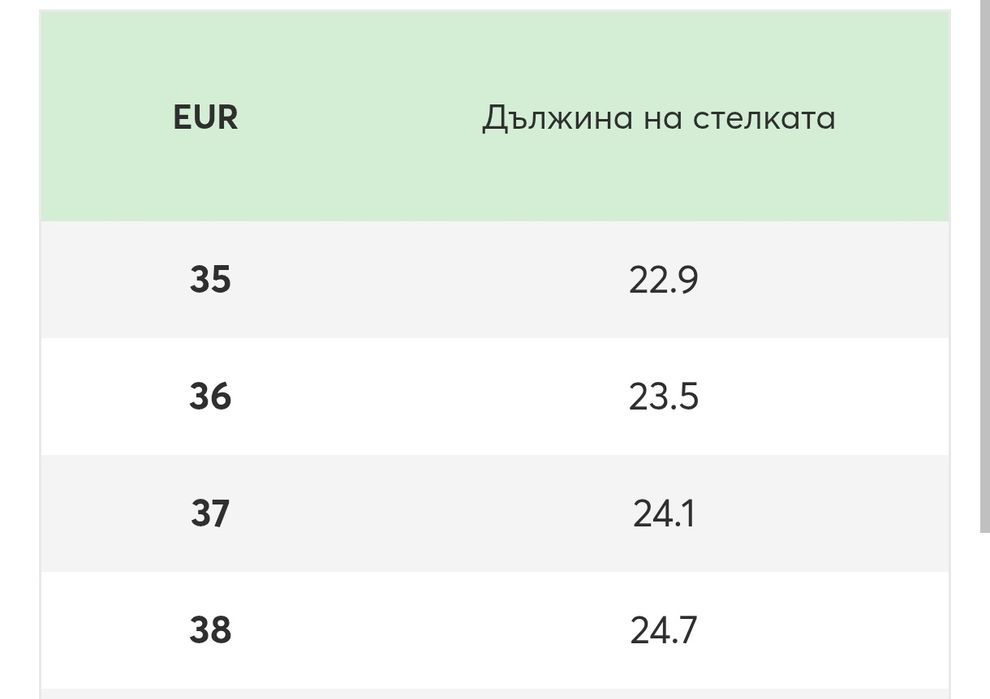Image resolution: width=990 pixels, height=699 pixels.
Task: Click the EUR column header
Action: click(206, 118)
